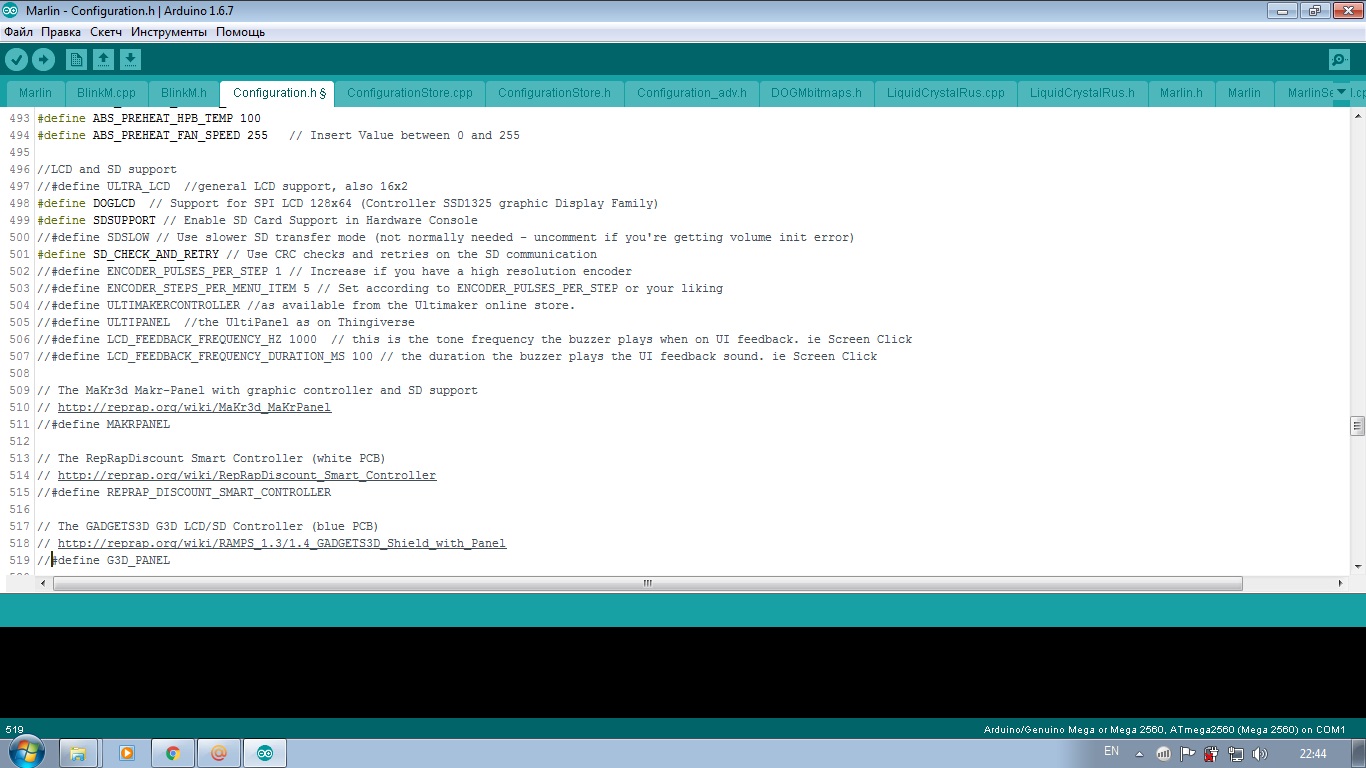Click the '//#define ULTIMAKERCONTROLLER' line
Image resolution: width=1366 pixels, height=768 pixels.
[306, 306]
